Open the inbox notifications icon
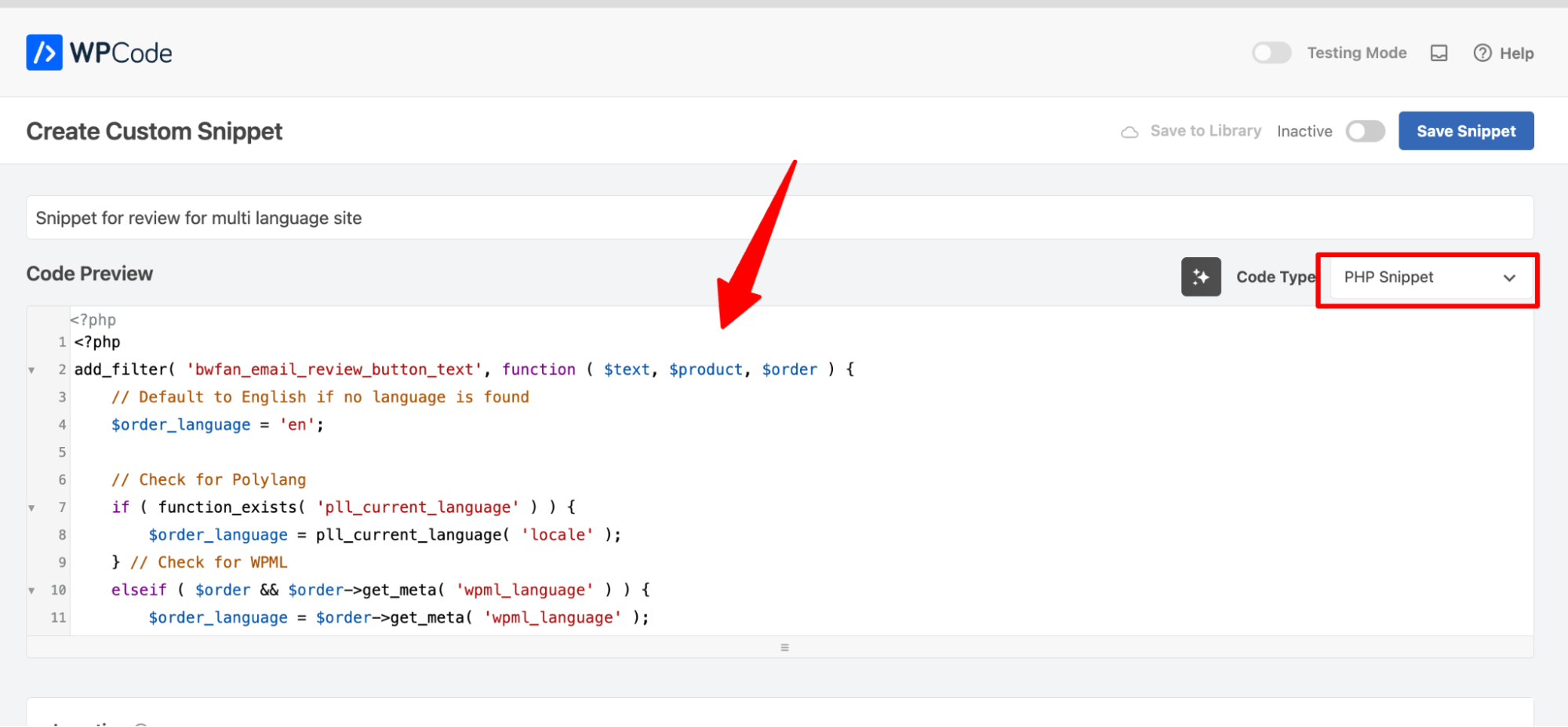The height and width of the screenshot is (727, 1568). [x=1439, y=53]
